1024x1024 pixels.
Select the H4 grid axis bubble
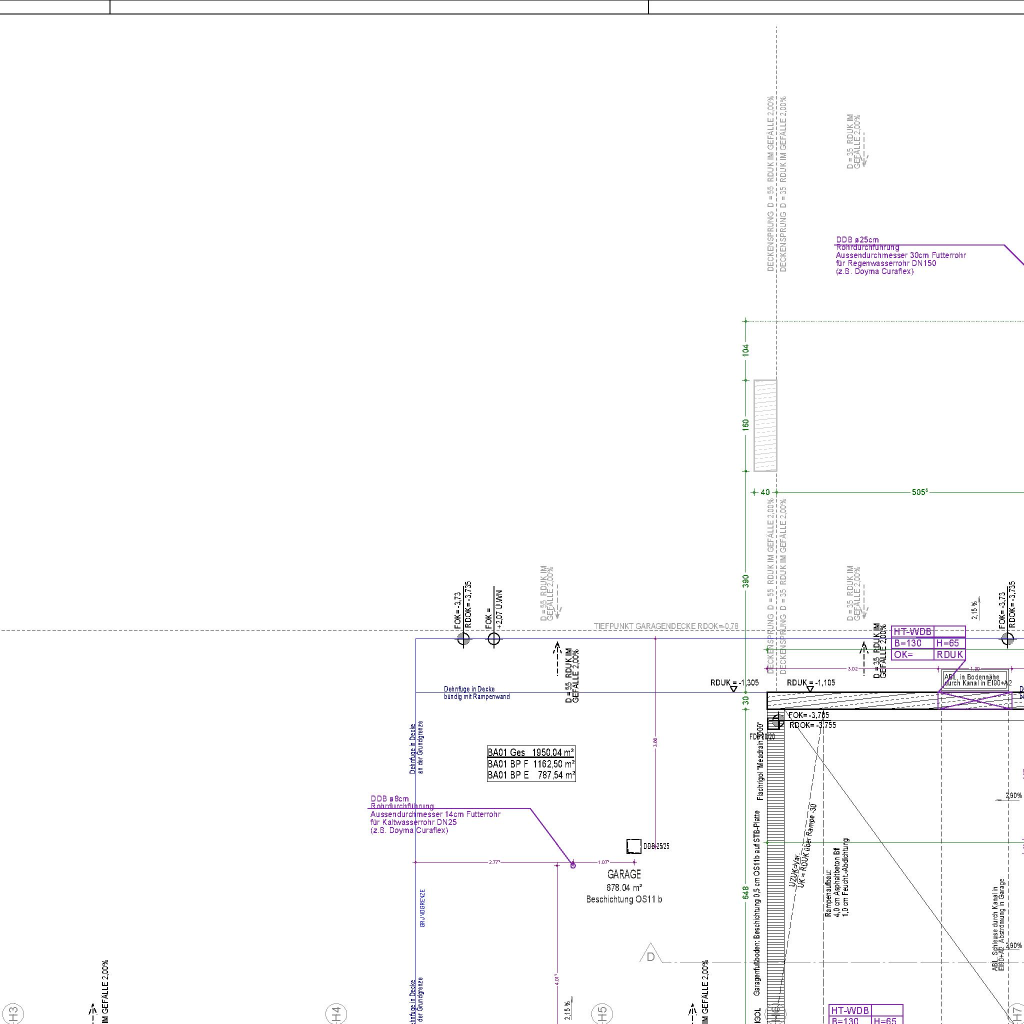[x=336, y=1013]
